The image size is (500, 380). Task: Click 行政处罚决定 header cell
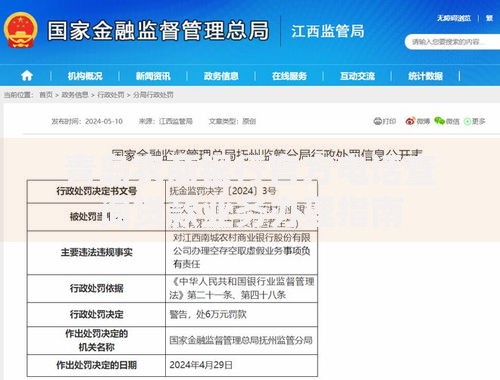click(96, 314)
